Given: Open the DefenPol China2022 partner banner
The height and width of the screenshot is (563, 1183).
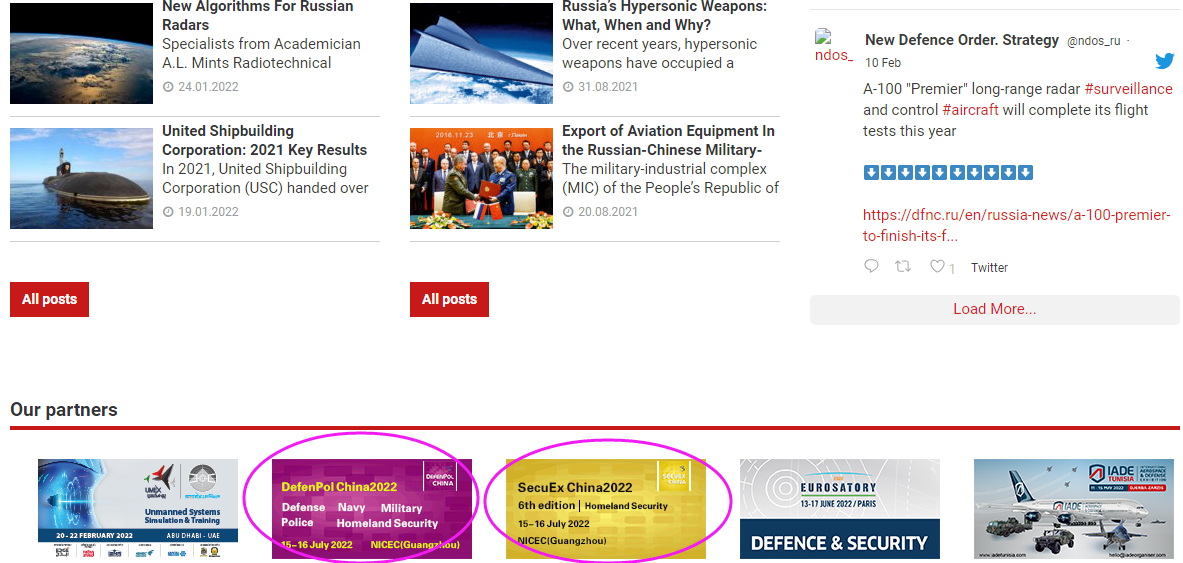Looking at the screenshot, I should (371, 509).
